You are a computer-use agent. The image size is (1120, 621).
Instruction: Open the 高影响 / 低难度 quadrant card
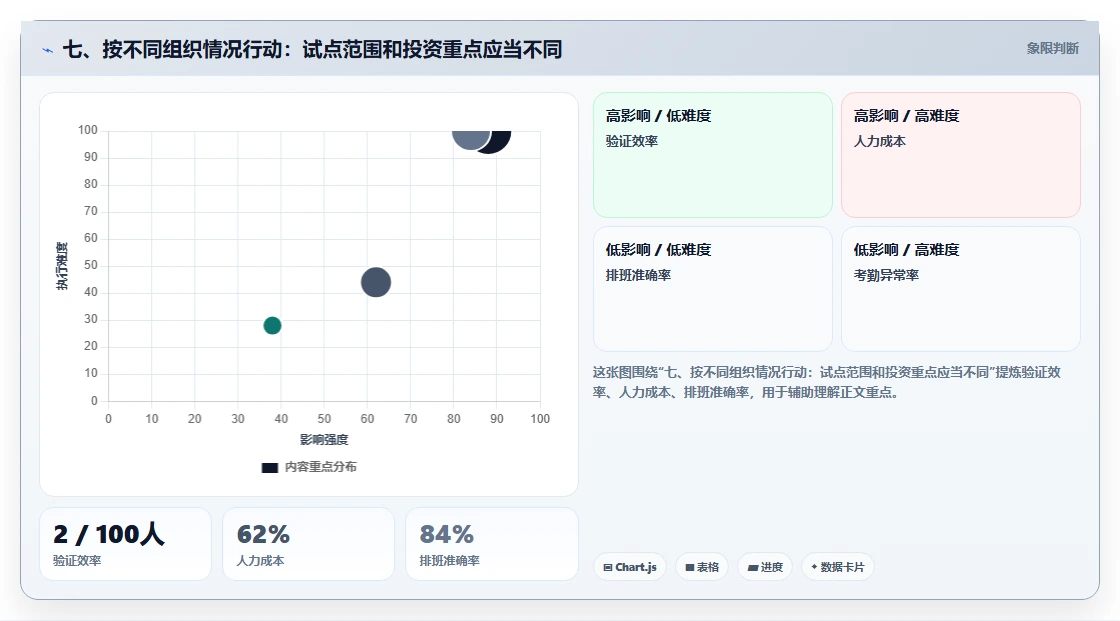[x=712, y=154]
